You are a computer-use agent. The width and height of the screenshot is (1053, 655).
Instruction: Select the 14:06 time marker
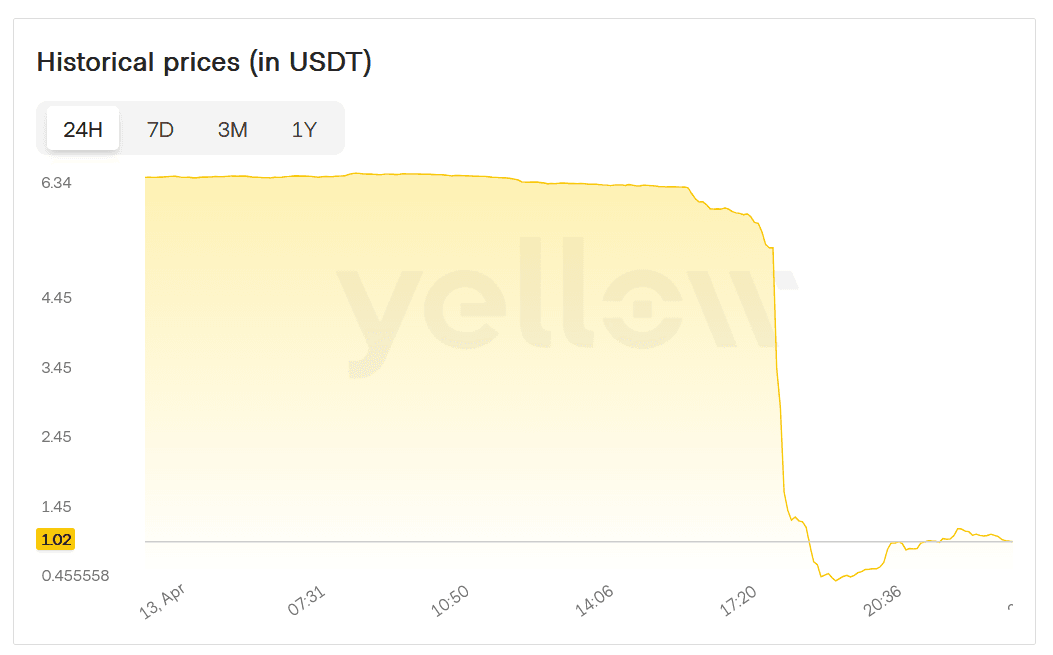click(595, 602)
